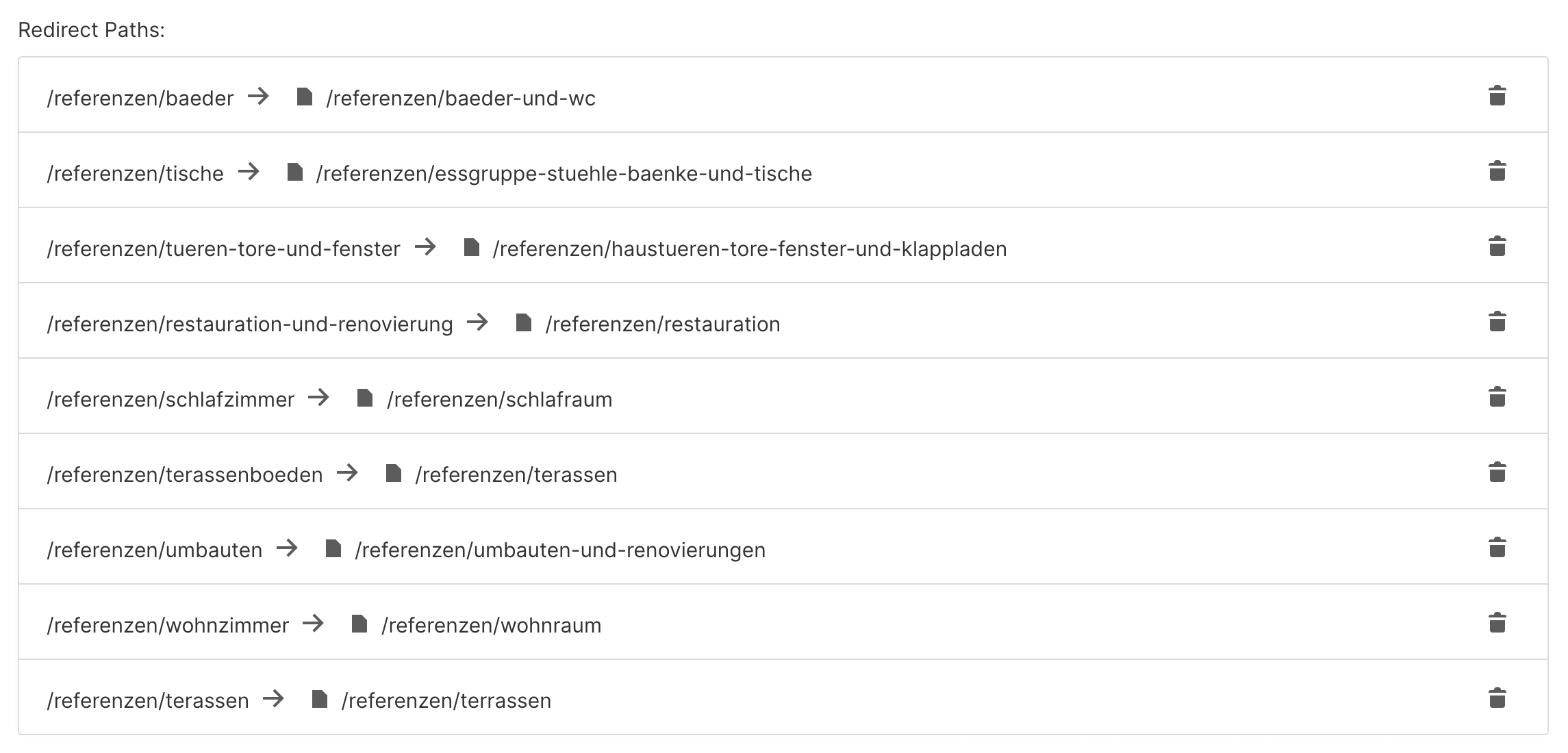Delete the /referenzen/baeder redirect

point(1497,96)
